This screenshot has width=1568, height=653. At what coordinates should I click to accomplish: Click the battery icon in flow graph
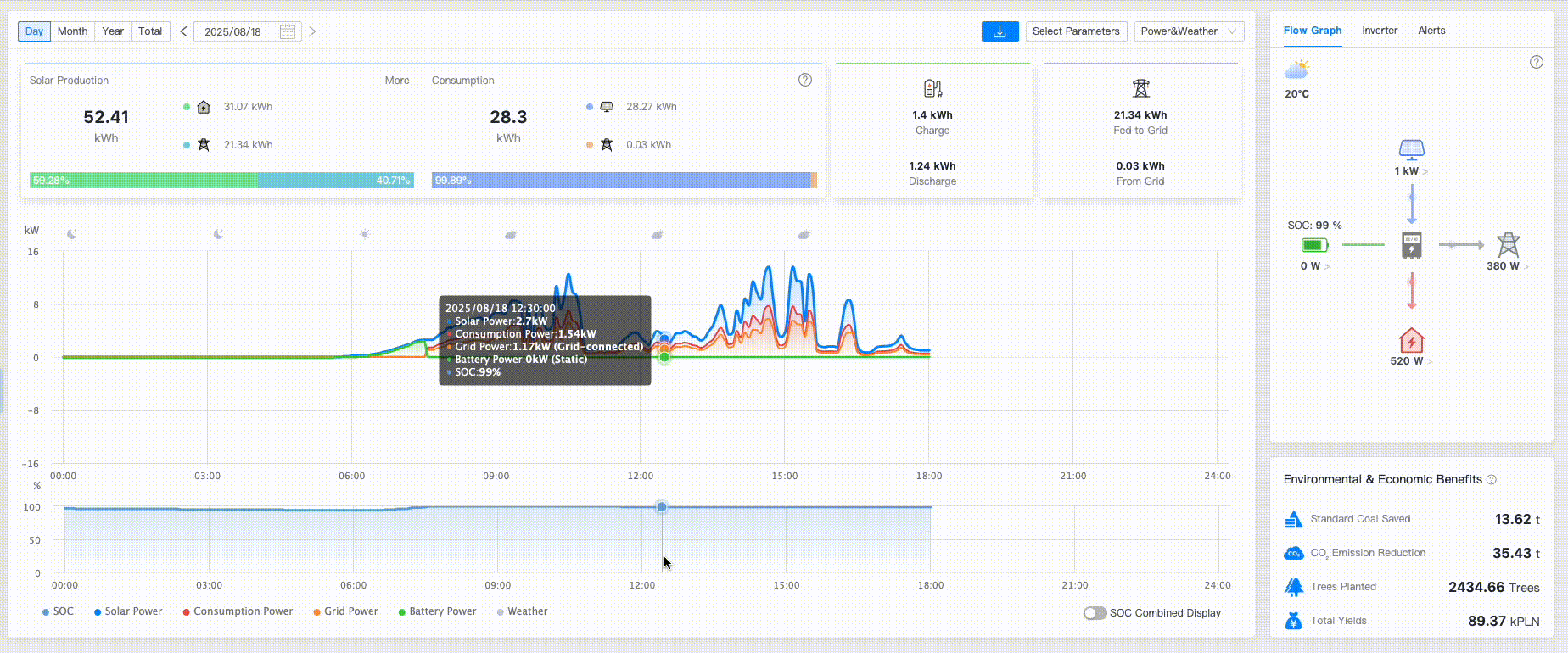pos(1314,245)
